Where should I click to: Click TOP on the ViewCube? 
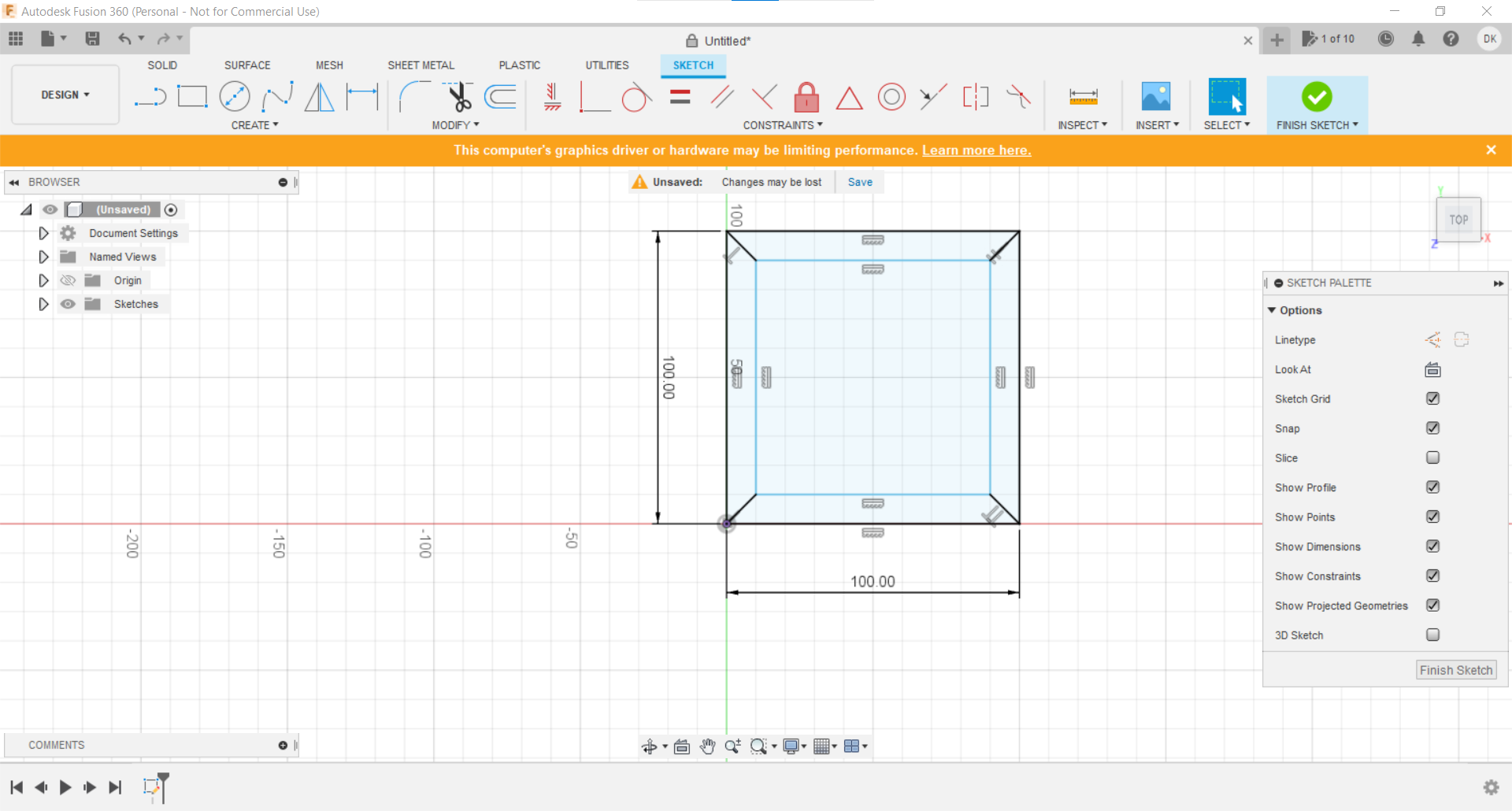coord(1458,220)
